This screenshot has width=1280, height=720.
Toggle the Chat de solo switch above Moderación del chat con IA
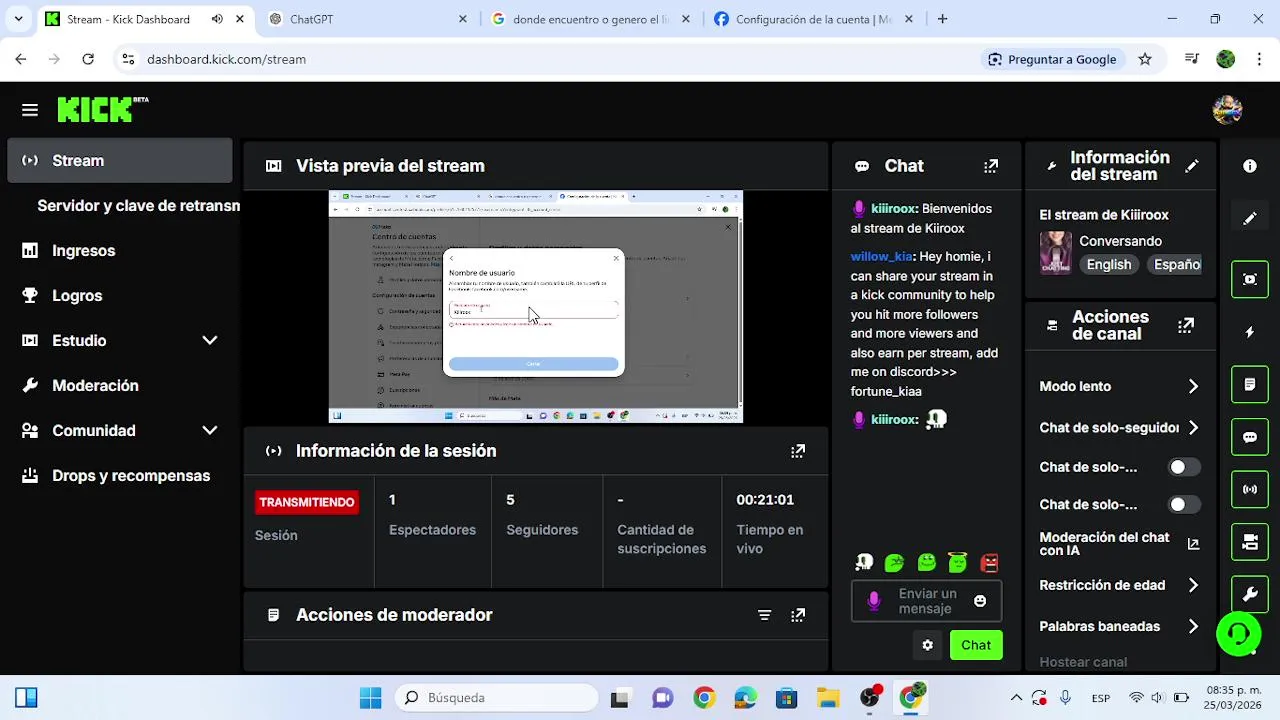pyautogui.click(x=1184, y=505)
